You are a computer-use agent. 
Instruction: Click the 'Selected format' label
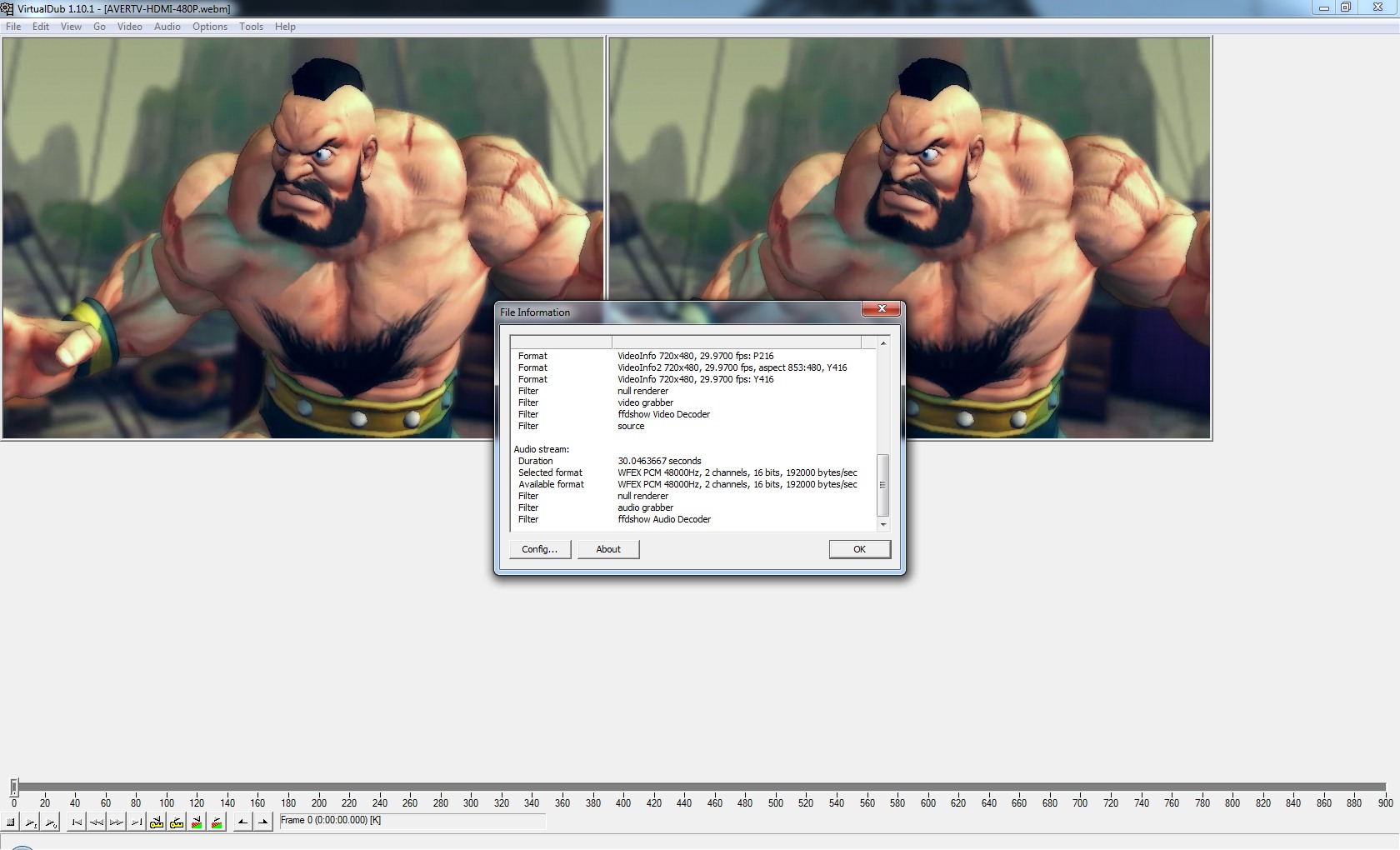[x=550, y=472]
